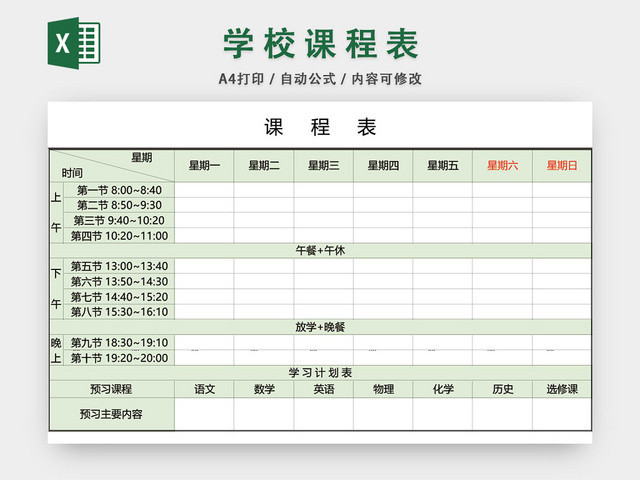
Task: Select row 第七节 14:40~15:20
Action: (x=119, y=297)
